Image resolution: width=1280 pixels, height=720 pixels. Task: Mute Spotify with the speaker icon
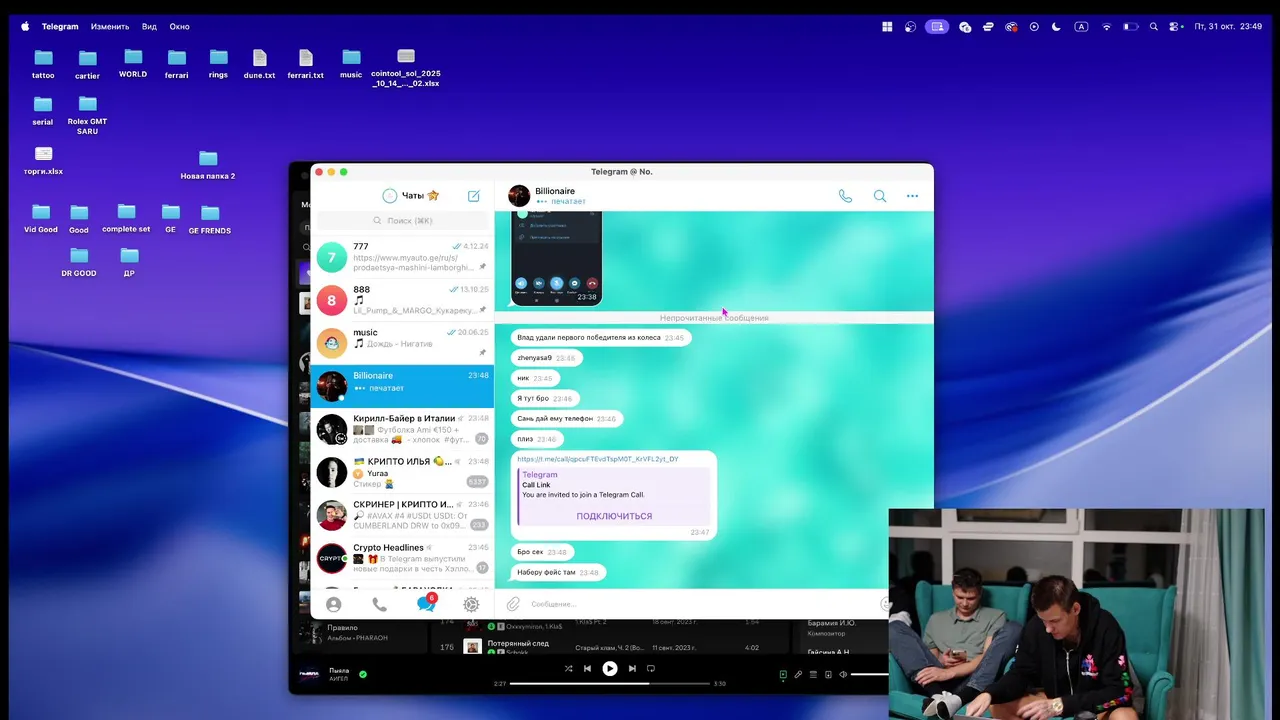click(x=843, y=674)
